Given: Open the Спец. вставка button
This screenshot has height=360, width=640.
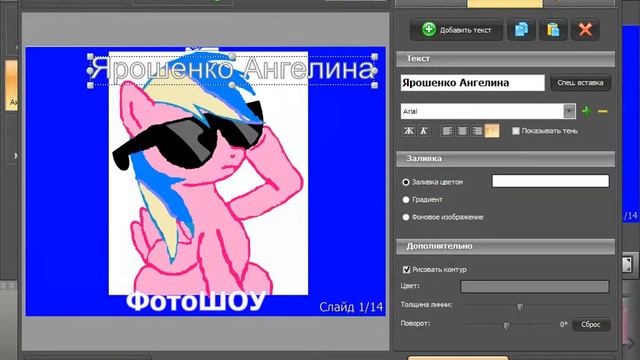Looking at the screenshot, I should [x=580, y=82].
